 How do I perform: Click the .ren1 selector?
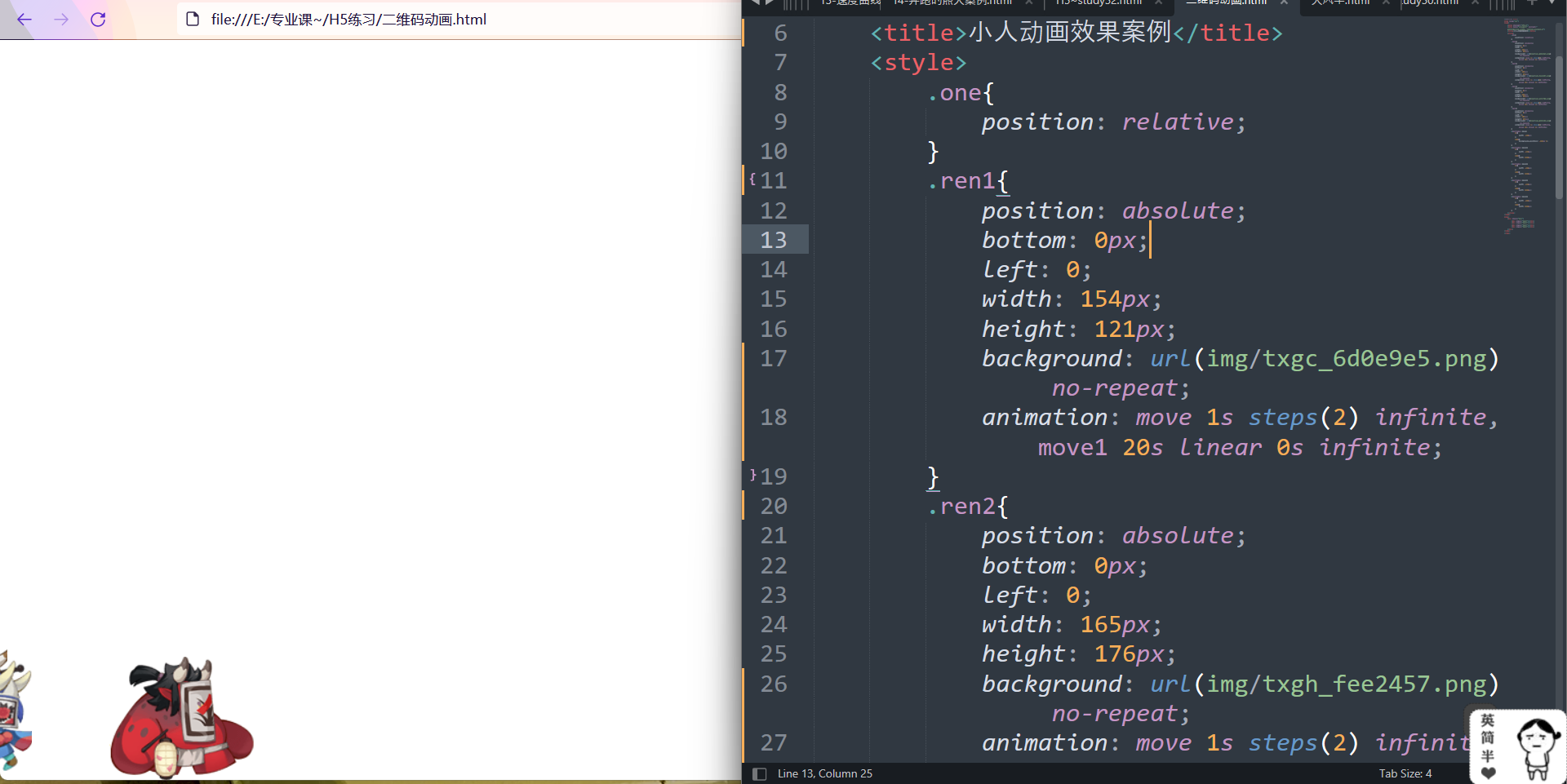click(x=961, y=180)
